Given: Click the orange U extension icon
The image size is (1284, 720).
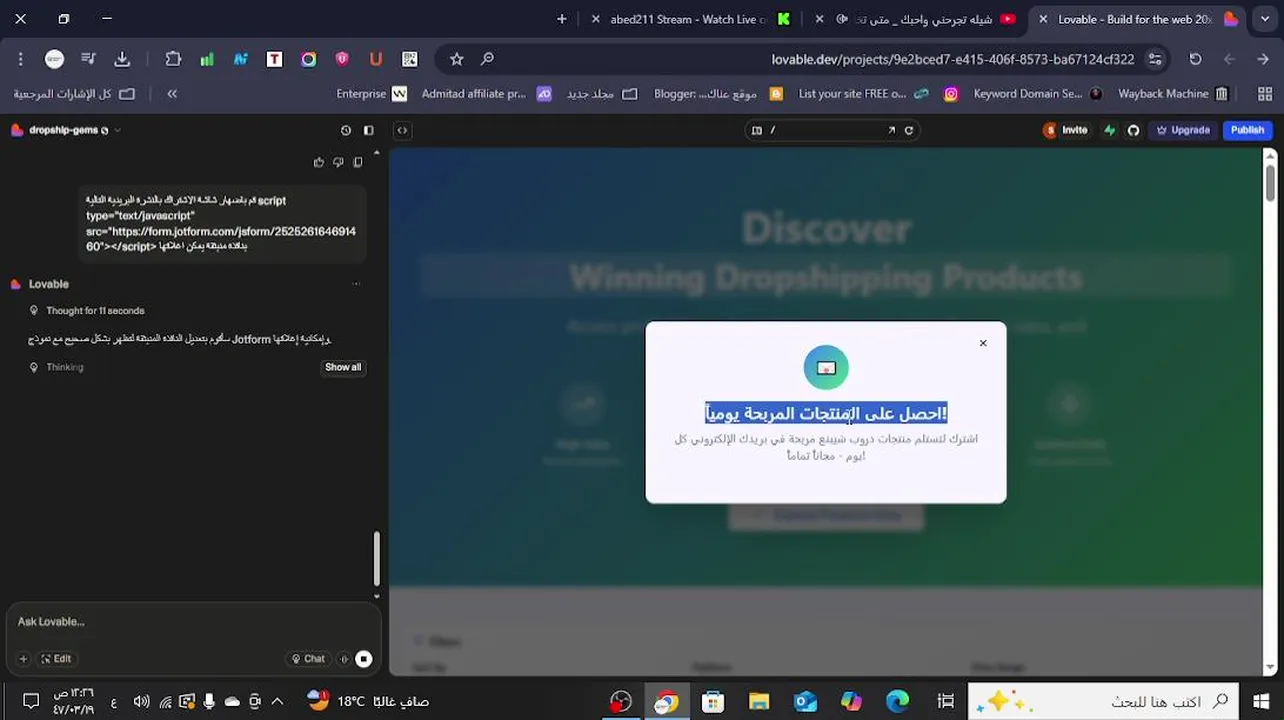Looking at the screenshot, I should pyautogui.click(x=376, y=59).
